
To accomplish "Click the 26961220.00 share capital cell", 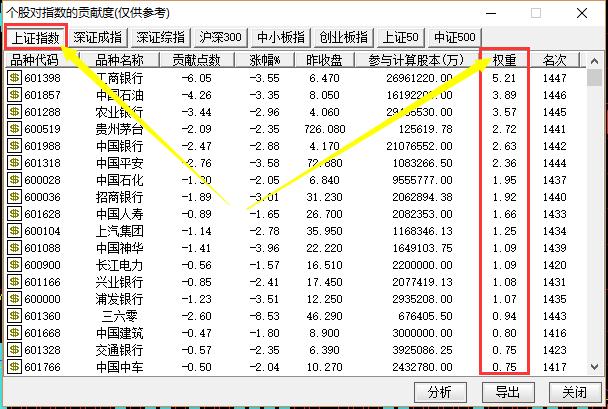I will click(420, 78).
